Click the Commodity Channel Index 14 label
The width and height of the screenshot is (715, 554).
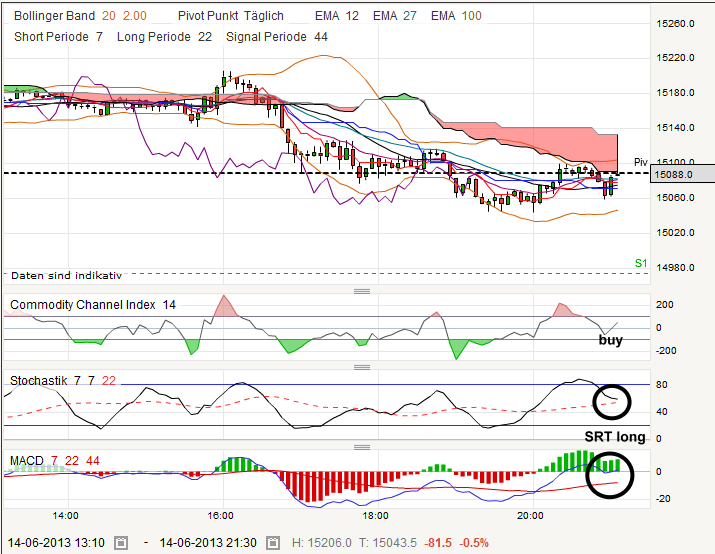pos(93,305)
